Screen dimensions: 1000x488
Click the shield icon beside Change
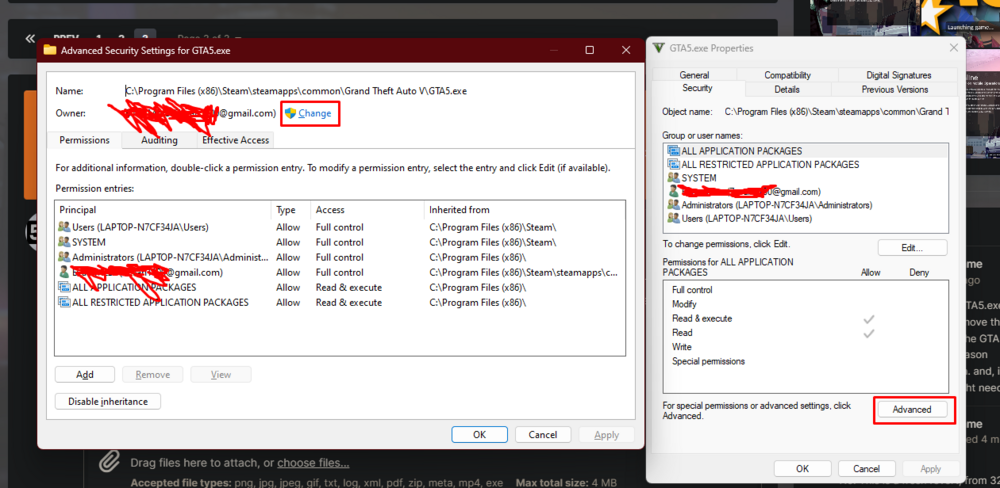pyautogui.click(x=291, y=113)
